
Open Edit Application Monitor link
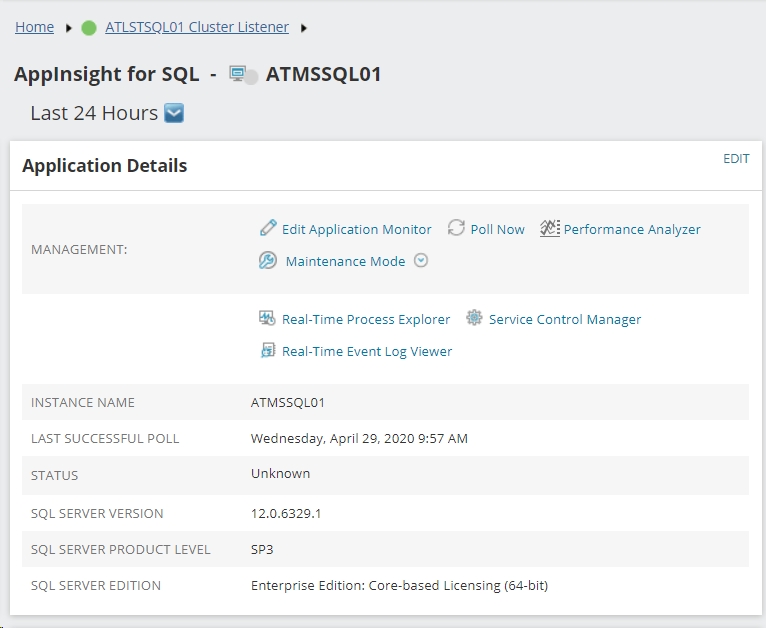(357, 229)
